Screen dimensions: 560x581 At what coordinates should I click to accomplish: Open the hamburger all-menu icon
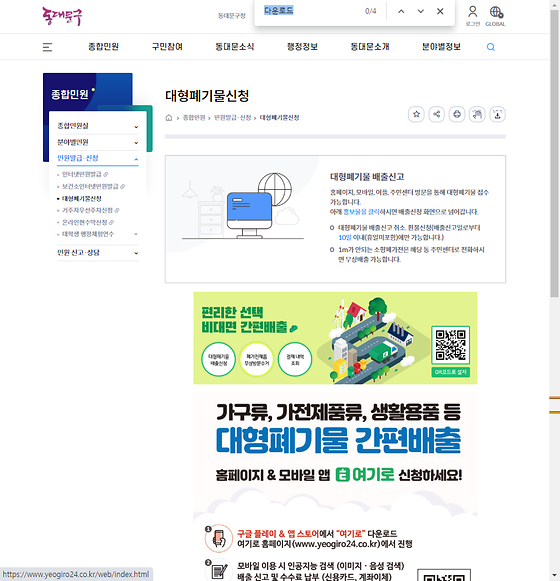(47, 47)
